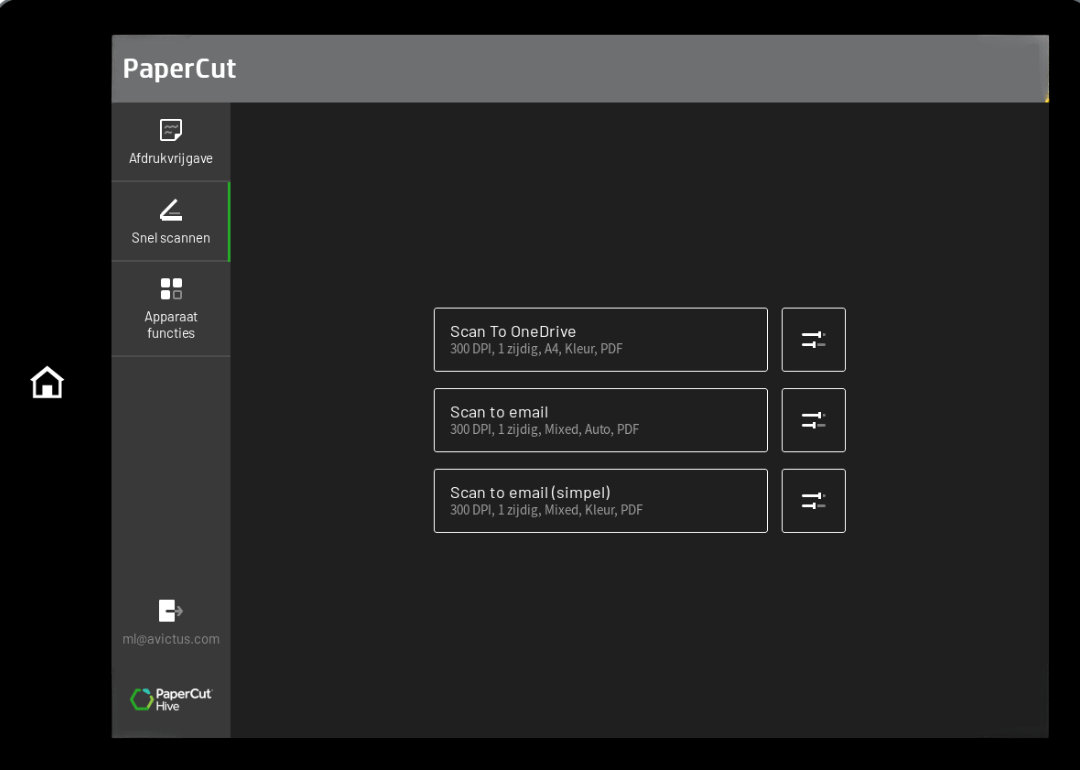This screenshot has width=1080, height=770.
Task: Open the adjustment sliders icon beside Scan to email
Action: 813,420
